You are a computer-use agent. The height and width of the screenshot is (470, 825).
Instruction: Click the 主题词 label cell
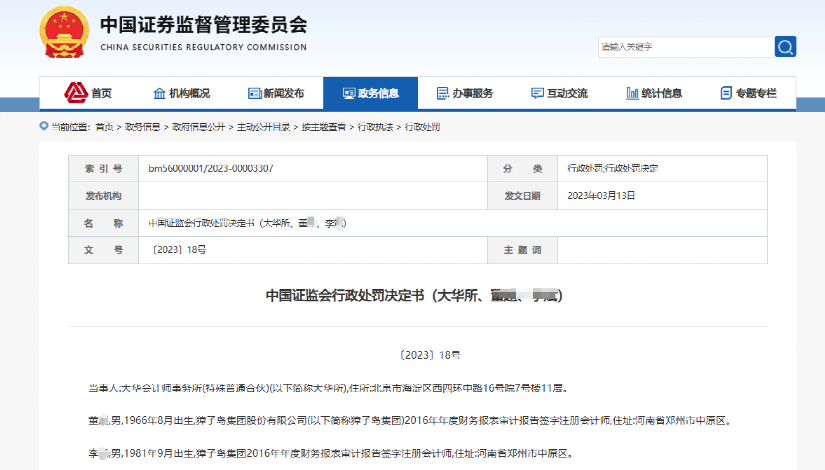tap(522, 250)
